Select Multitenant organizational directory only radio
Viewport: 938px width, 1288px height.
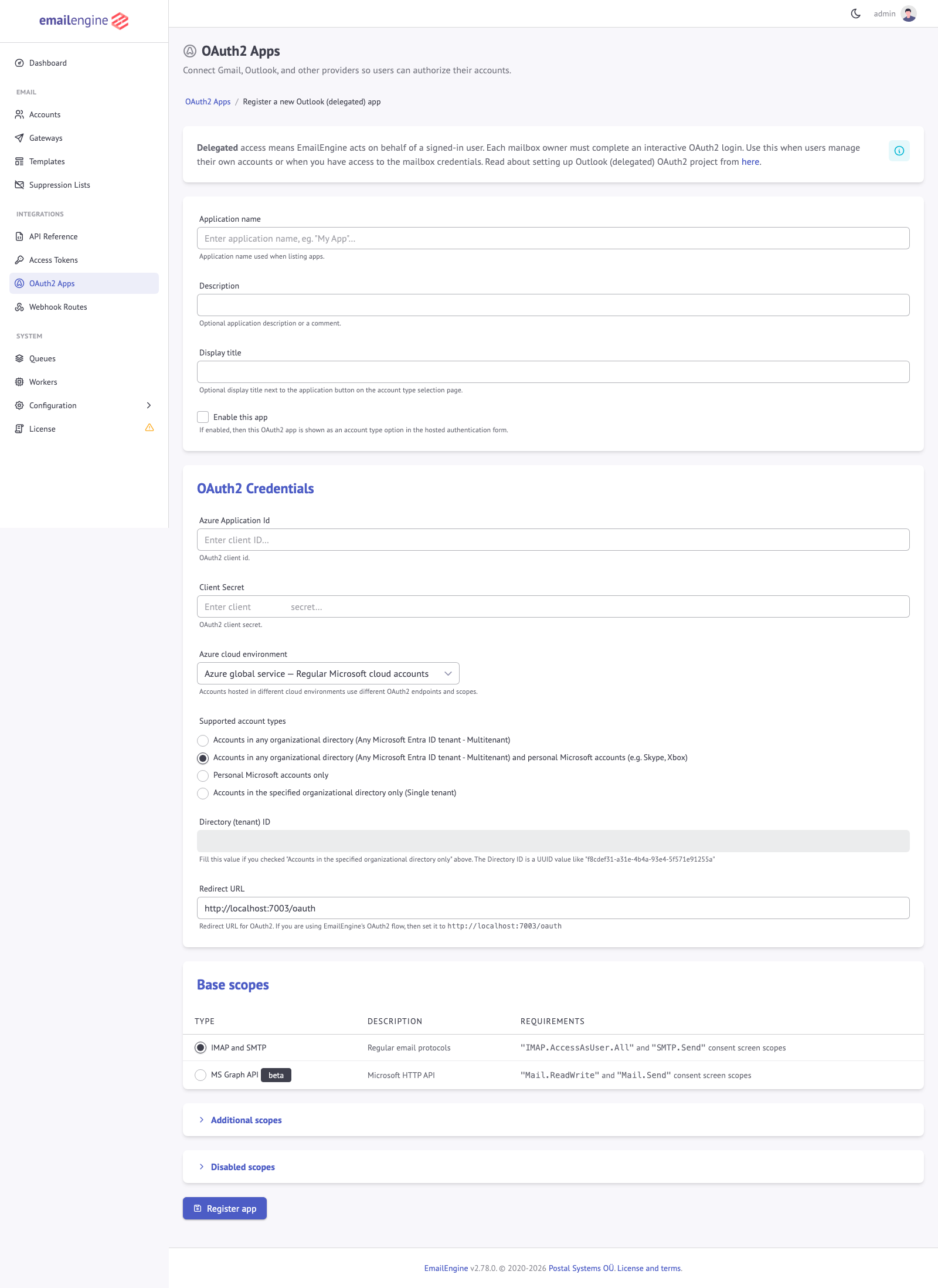point(203,740)
